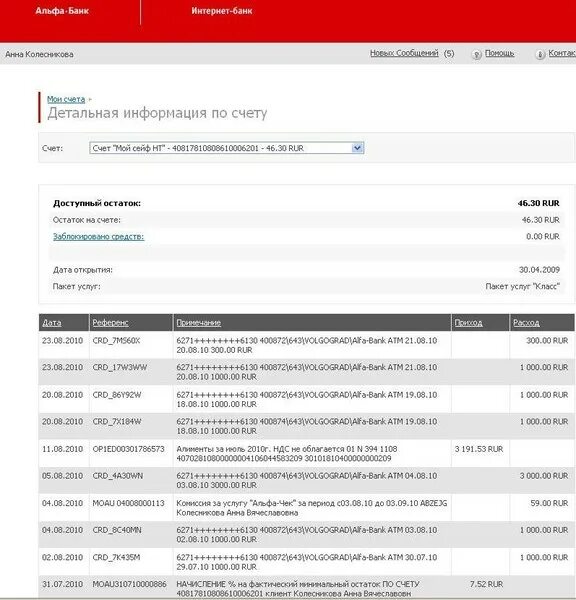
Task: Go back to Мои счета breadcrumb
Action: (66, 99)
